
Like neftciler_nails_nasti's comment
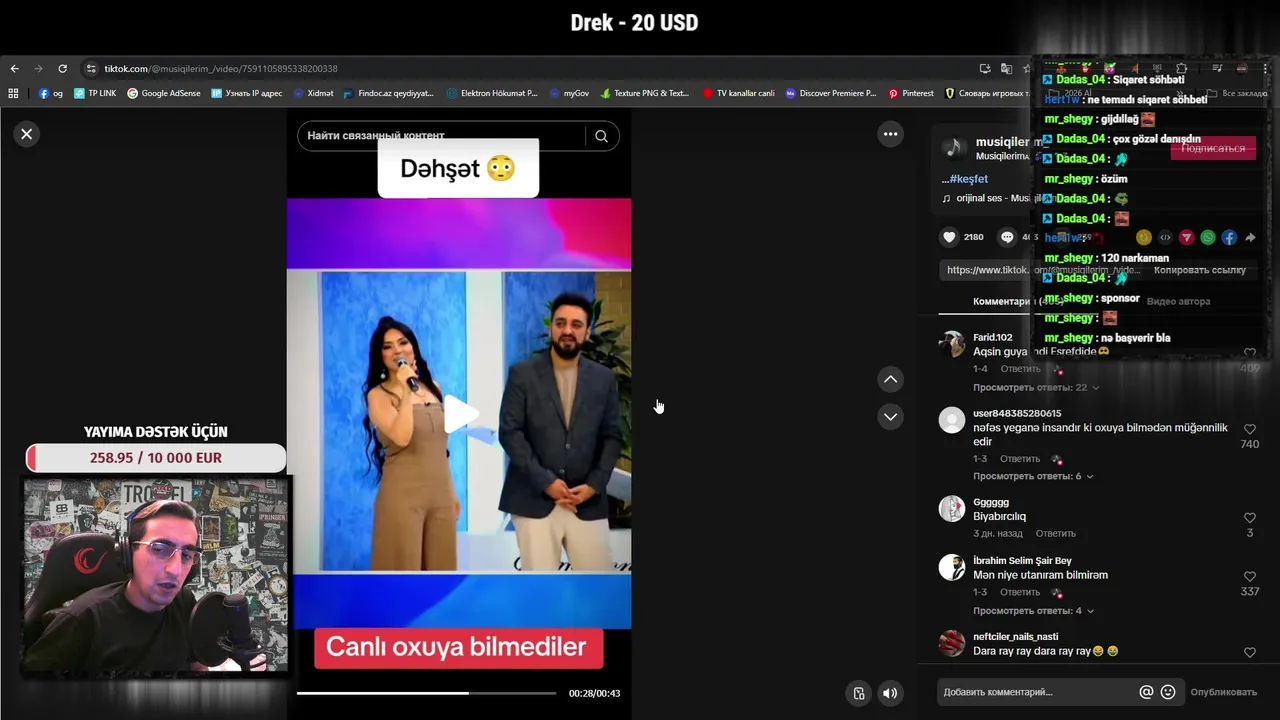(1249, 653)
